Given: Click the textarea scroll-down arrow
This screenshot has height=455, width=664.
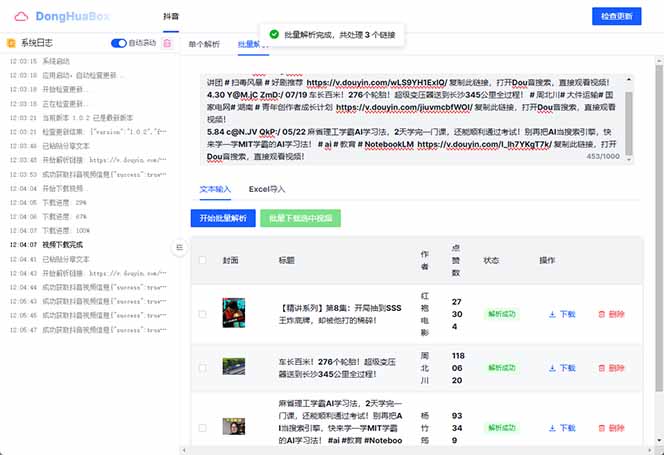Looking at the screenshot, I should (629, 160).
